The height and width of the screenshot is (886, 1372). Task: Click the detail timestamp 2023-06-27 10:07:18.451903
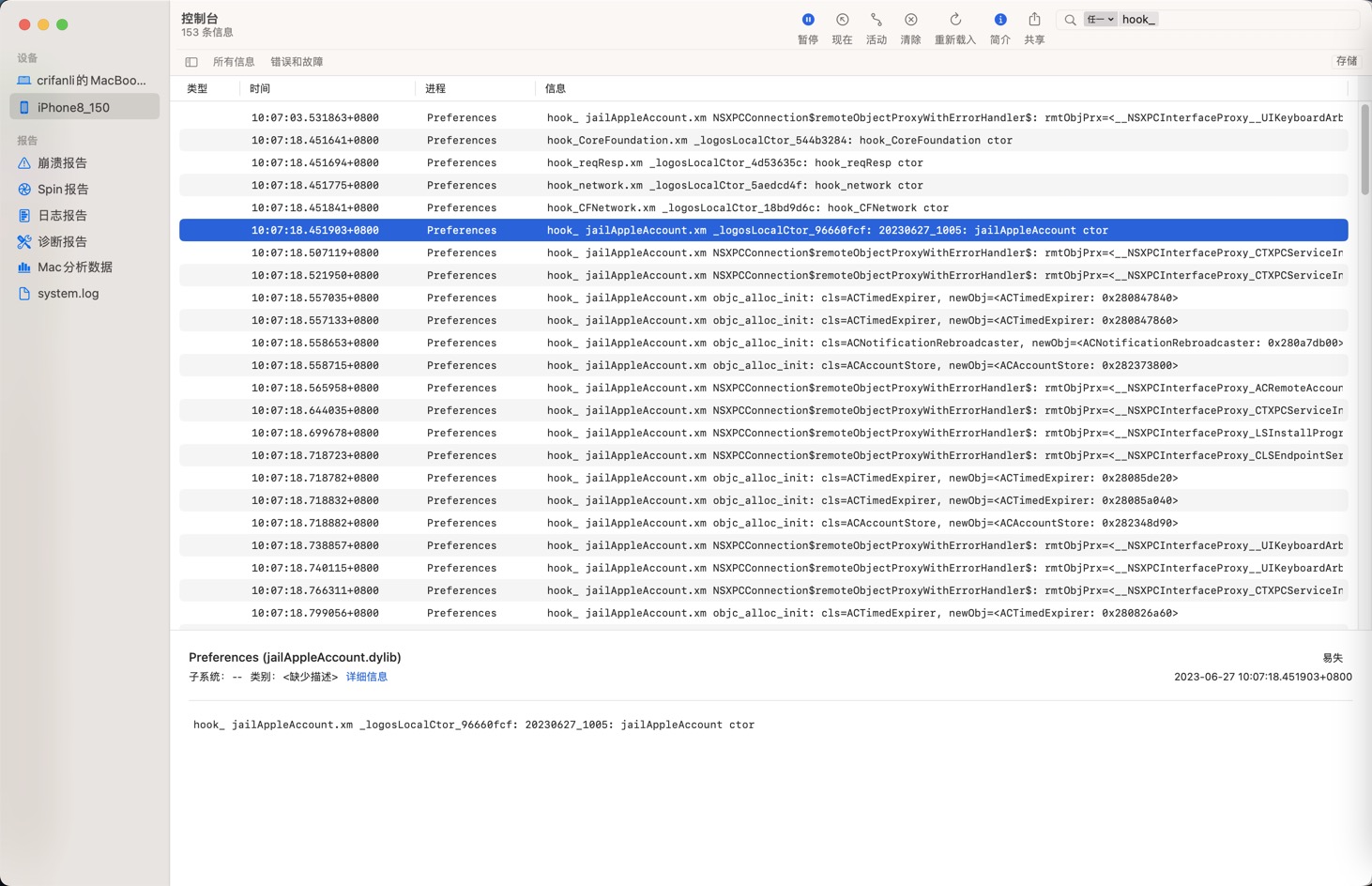pos(1263,677)
